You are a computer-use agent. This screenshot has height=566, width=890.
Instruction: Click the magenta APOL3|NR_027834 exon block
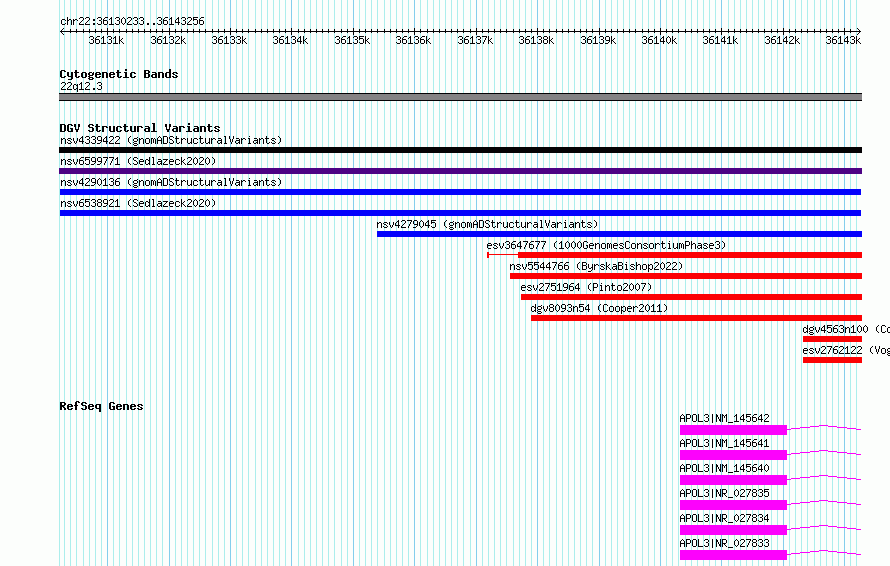(733, 530)
